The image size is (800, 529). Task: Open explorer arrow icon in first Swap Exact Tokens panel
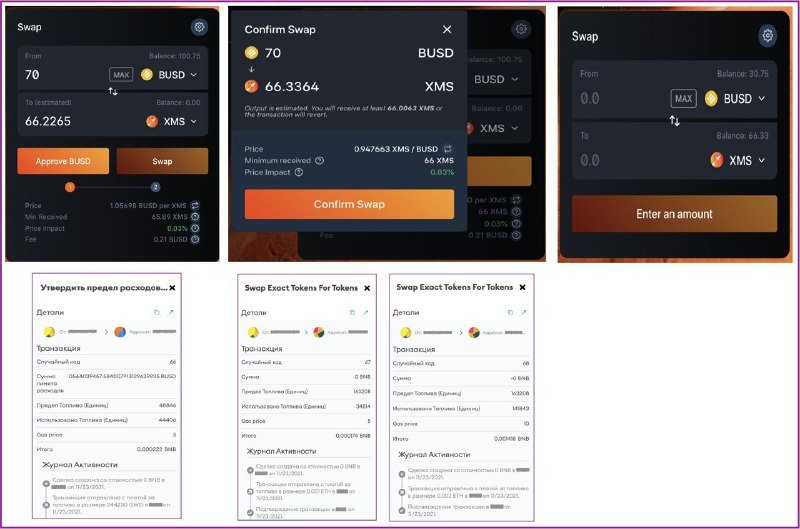[366, 312]
